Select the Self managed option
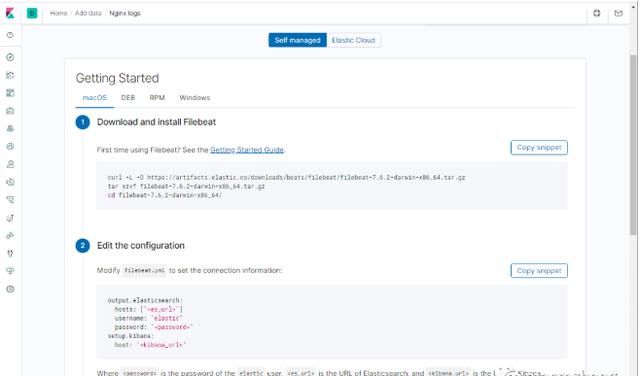Viewport: 640px width, 376px height. tap(298, 40)
